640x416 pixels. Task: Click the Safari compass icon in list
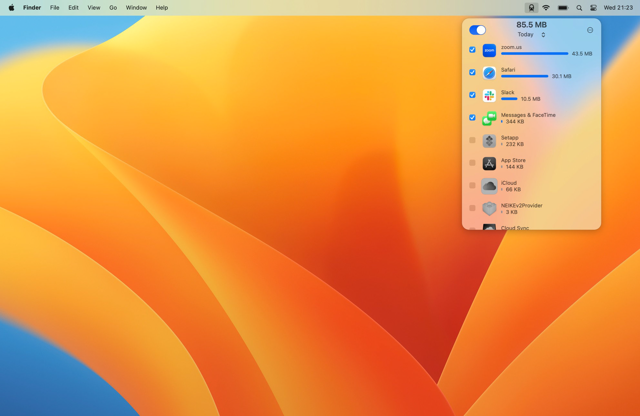point(489,73)
